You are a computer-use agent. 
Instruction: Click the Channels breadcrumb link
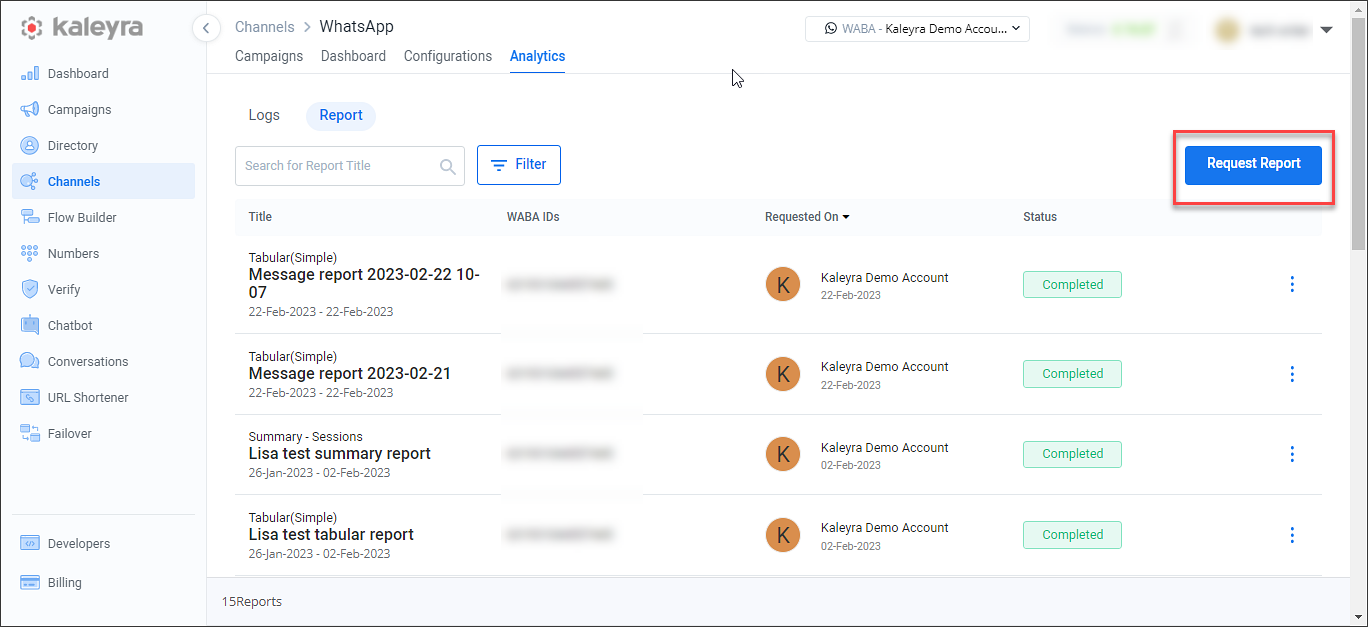(x=265, y=27)
